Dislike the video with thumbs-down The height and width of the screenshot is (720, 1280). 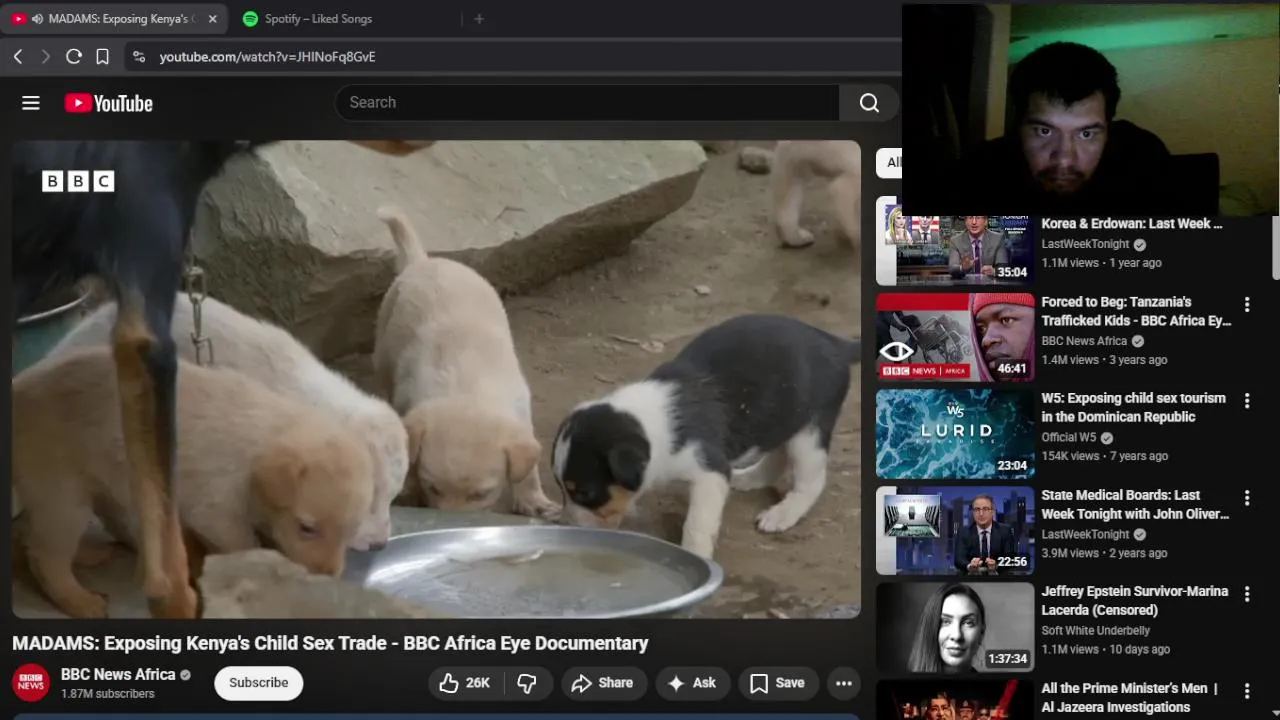click(x=527, y=683)
